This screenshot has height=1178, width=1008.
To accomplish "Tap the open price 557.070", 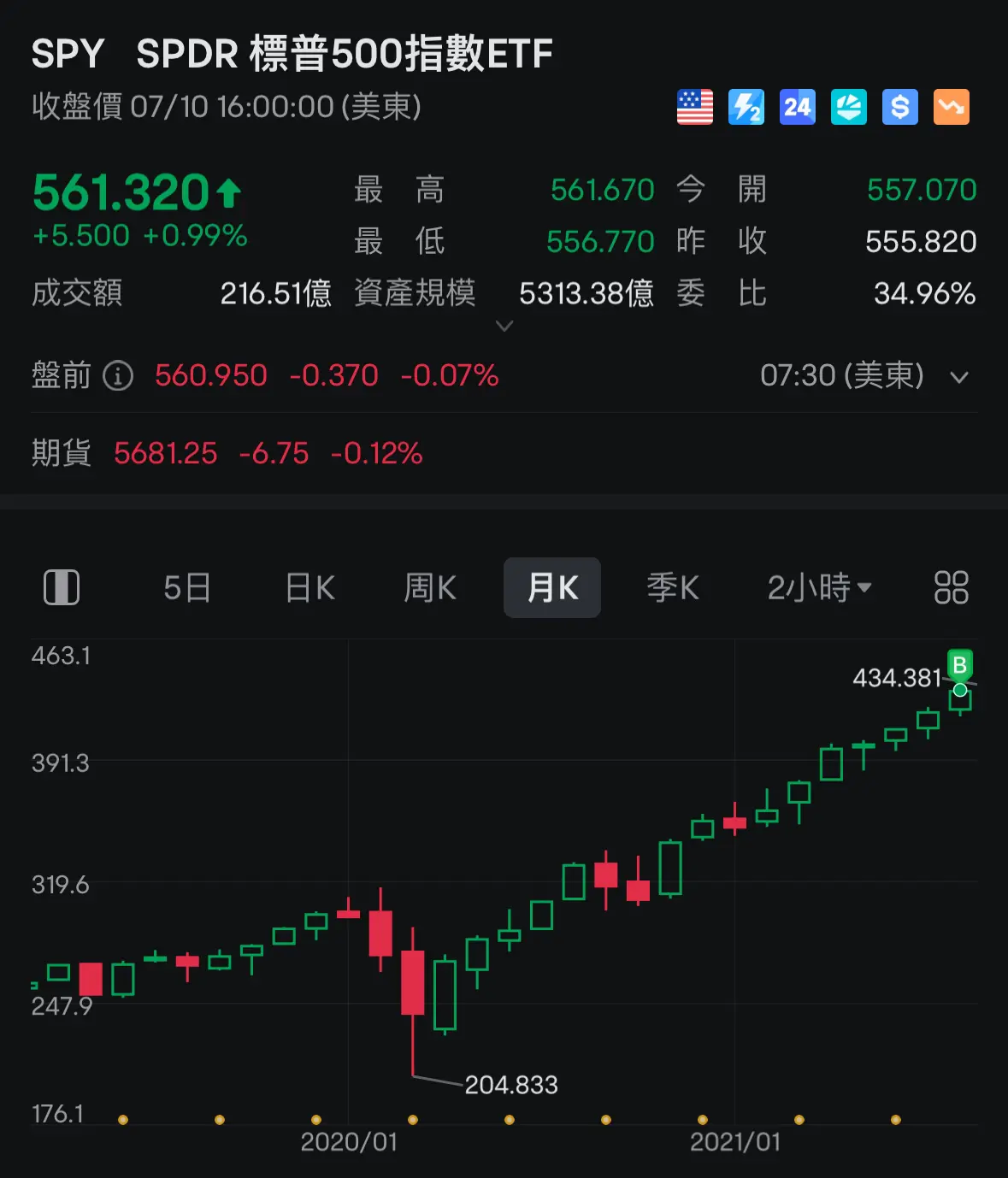I will point(922,190).
